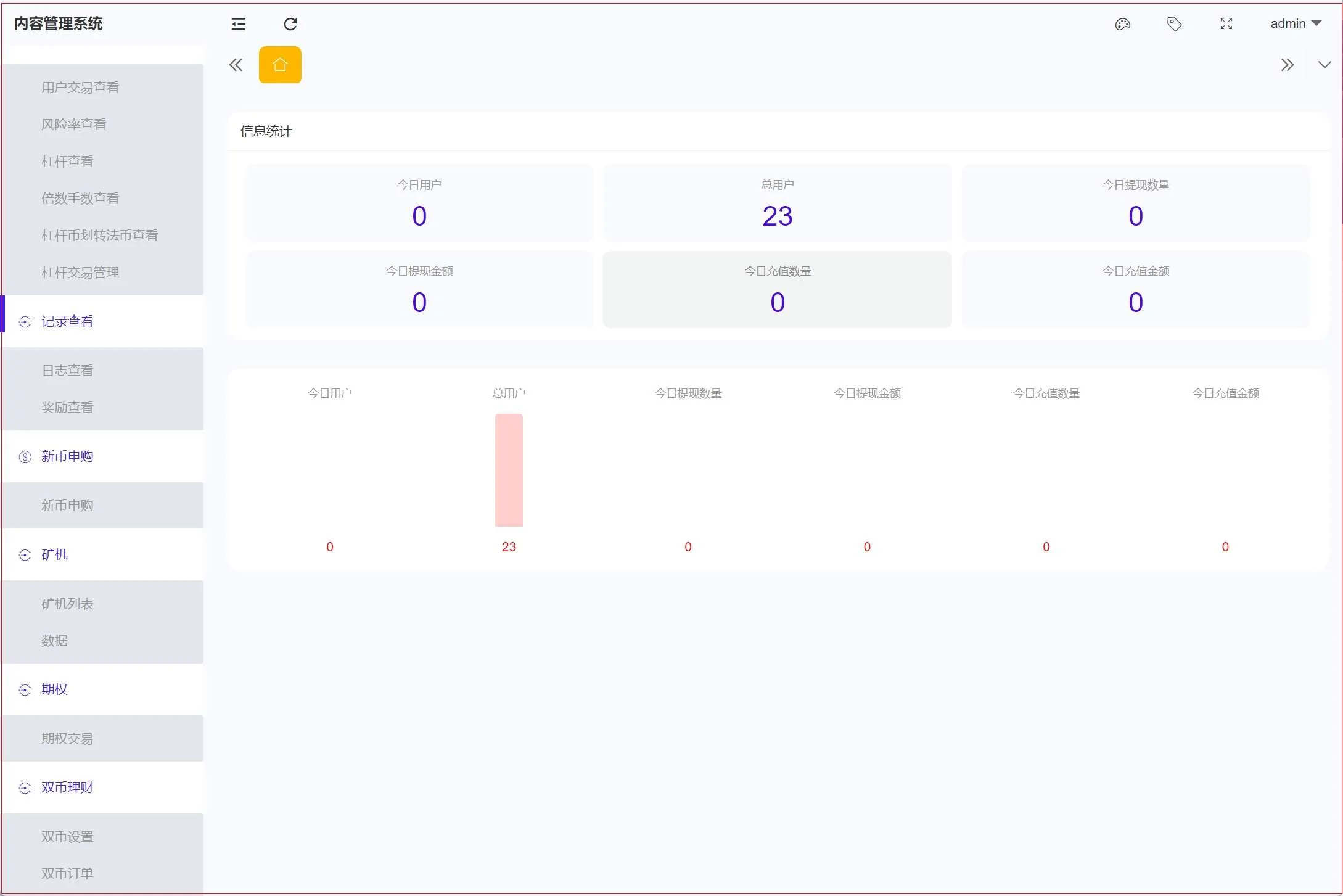Image resolution: width=1343 pixels, height=896 pixels.
Task: Open the theme palette icon
Action: [x=1122, y=24]
